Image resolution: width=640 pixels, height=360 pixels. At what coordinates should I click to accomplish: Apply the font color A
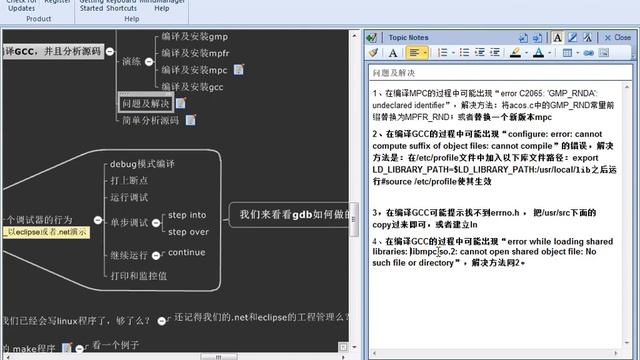pyautogui.click(x=538, y=53)
